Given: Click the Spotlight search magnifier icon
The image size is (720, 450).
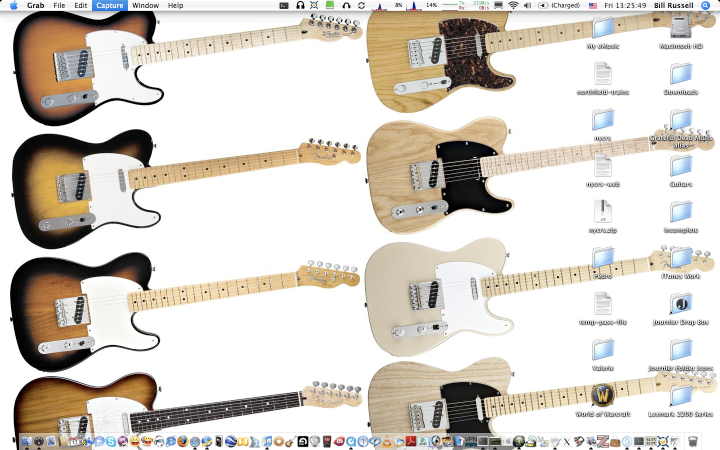Looking at the screenshot, I should point(706,6).
